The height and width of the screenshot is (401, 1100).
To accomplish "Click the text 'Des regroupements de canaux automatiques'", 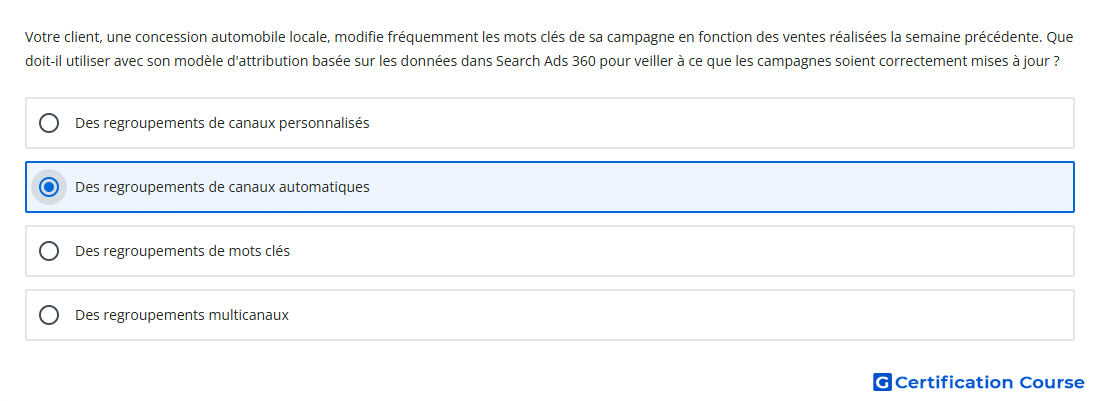I will 222,187.
